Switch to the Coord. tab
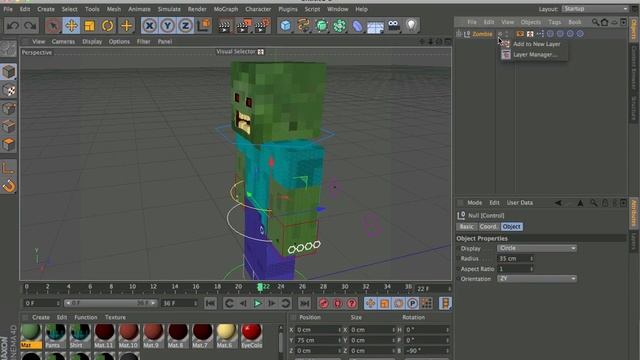This screenshot has height=360, width=640. tap(488, 227)
